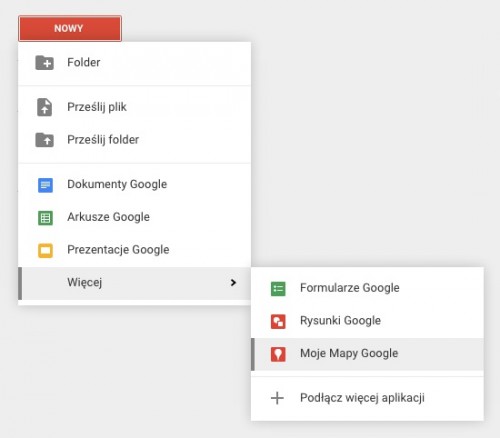This screenshot has height=438, width=500.
Task: Click the red Google Drawings icon
Action: click(x=278, y=321)
